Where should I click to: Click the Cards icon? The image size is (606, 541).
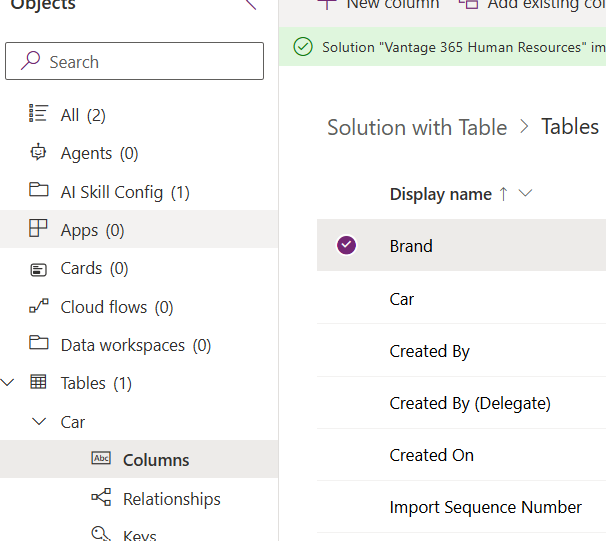[38, 269]
